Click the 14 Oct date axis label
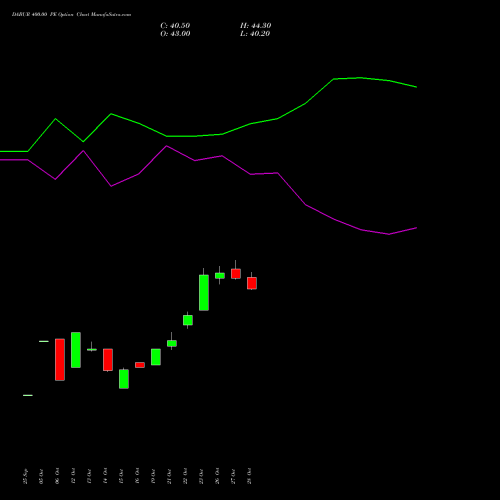Viewport: 500px width, 500px height. coord(105,476)
